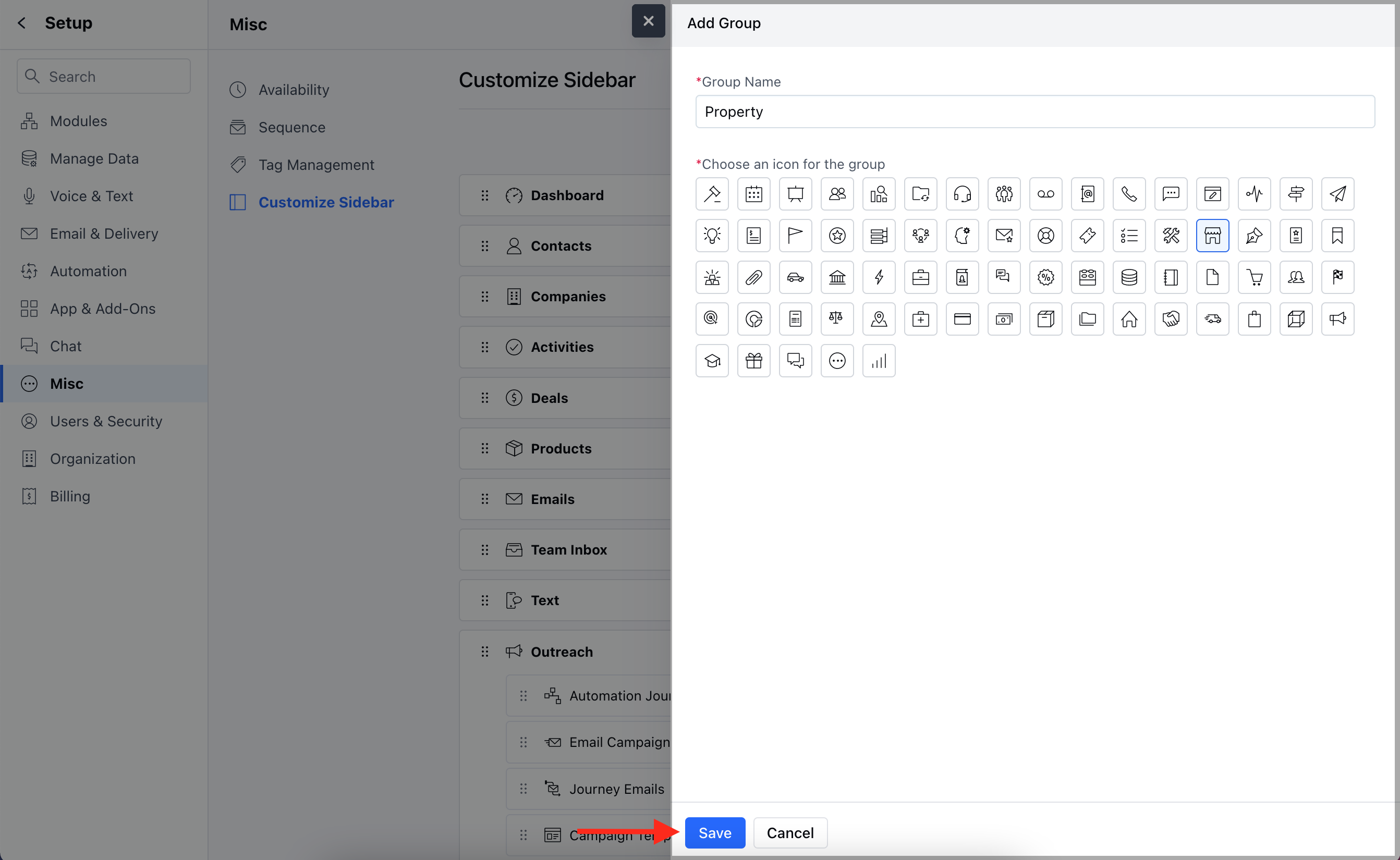Go back from Setup using arrow
This screenshot has height=860, width=1400.
21,23
